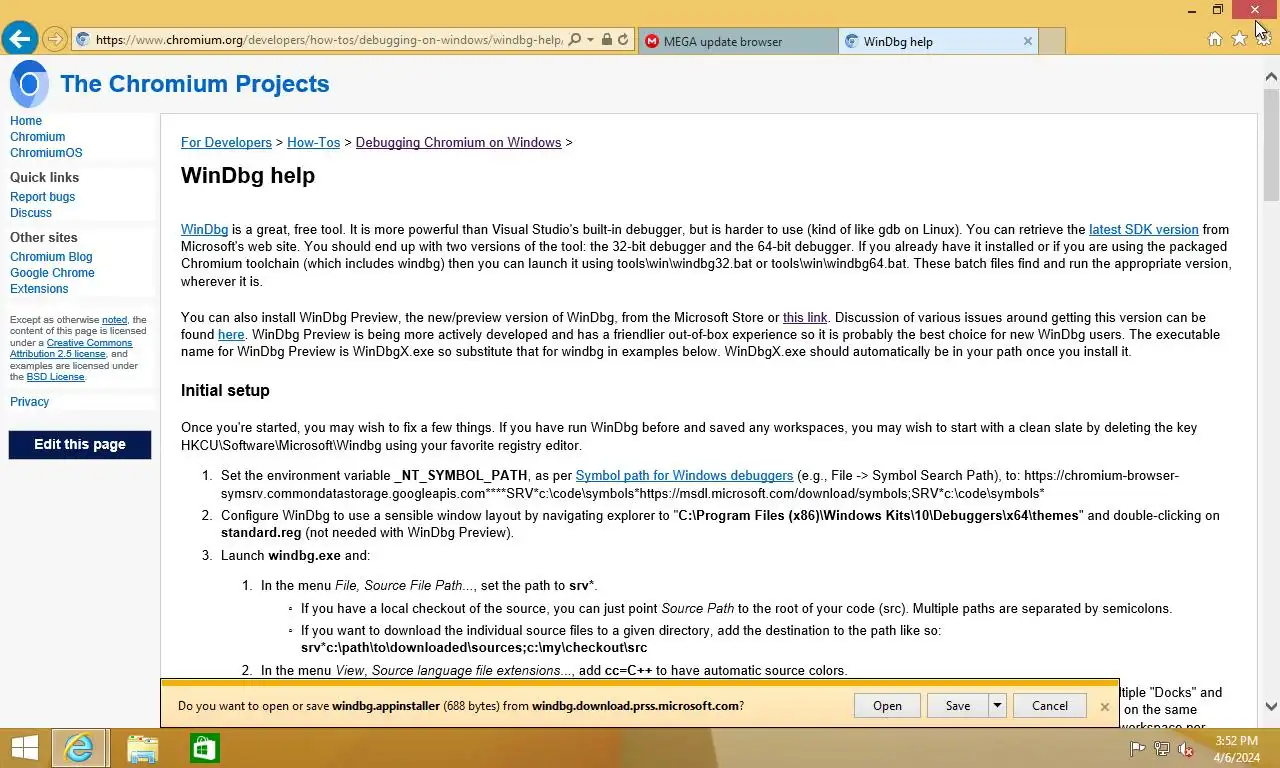Image resolution: width=1280 pixels, height=768 pixels.
Task: Click the WinDbg help page heading
Action: 248,176
